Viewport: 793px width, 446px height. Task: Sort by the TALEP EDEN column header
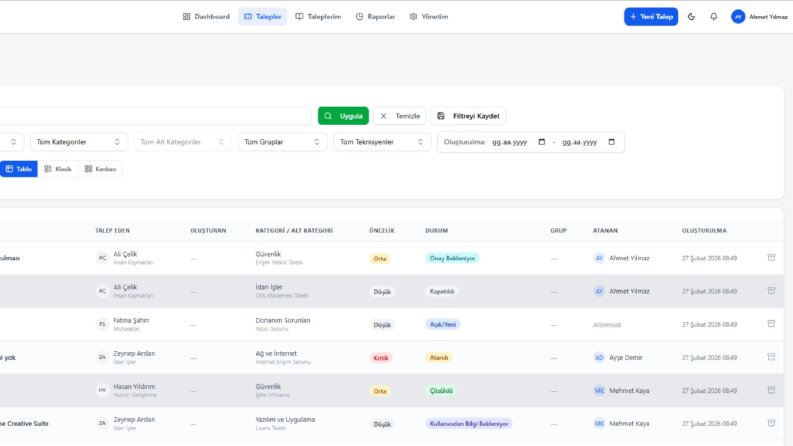[112, 231]
